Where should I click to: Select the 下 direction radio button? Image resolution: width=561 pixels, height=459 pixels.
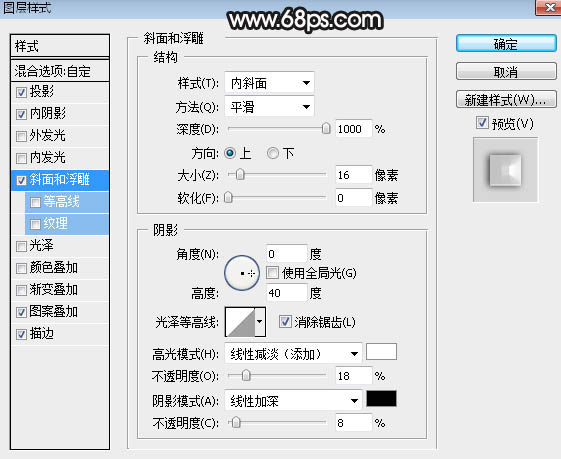[273, 153]
